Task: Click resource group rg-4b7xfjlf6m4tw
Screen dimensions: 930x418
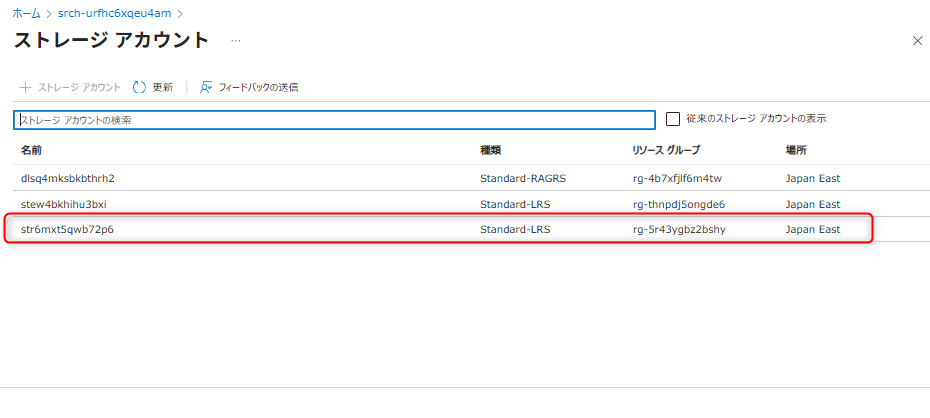Action: coord(677,178)
